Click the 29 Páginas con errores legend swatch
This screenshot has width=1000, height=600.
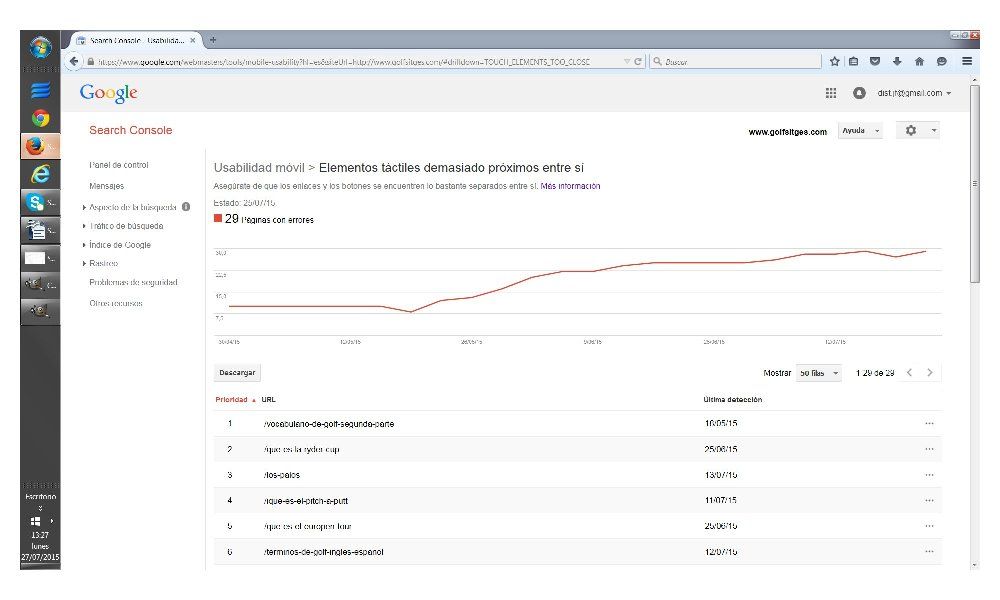click(218, 218)
